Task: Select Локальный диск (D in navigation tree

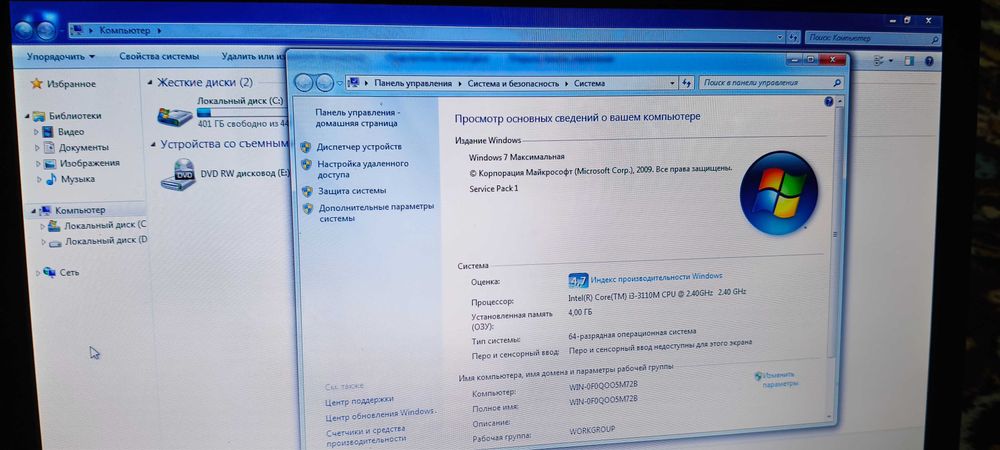Action: pyautogui.click(x=106, y=241)
